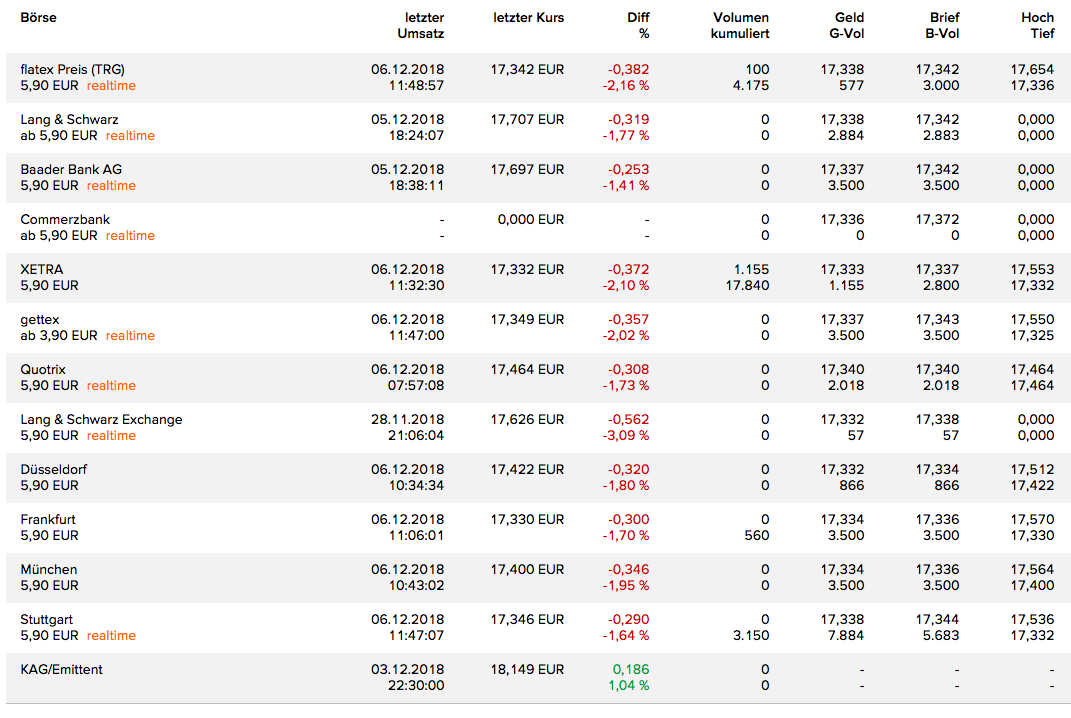Click the Commerzbank exchange name
The height and width of the screenshot is (718, 1071).
[x=65, y=220]
